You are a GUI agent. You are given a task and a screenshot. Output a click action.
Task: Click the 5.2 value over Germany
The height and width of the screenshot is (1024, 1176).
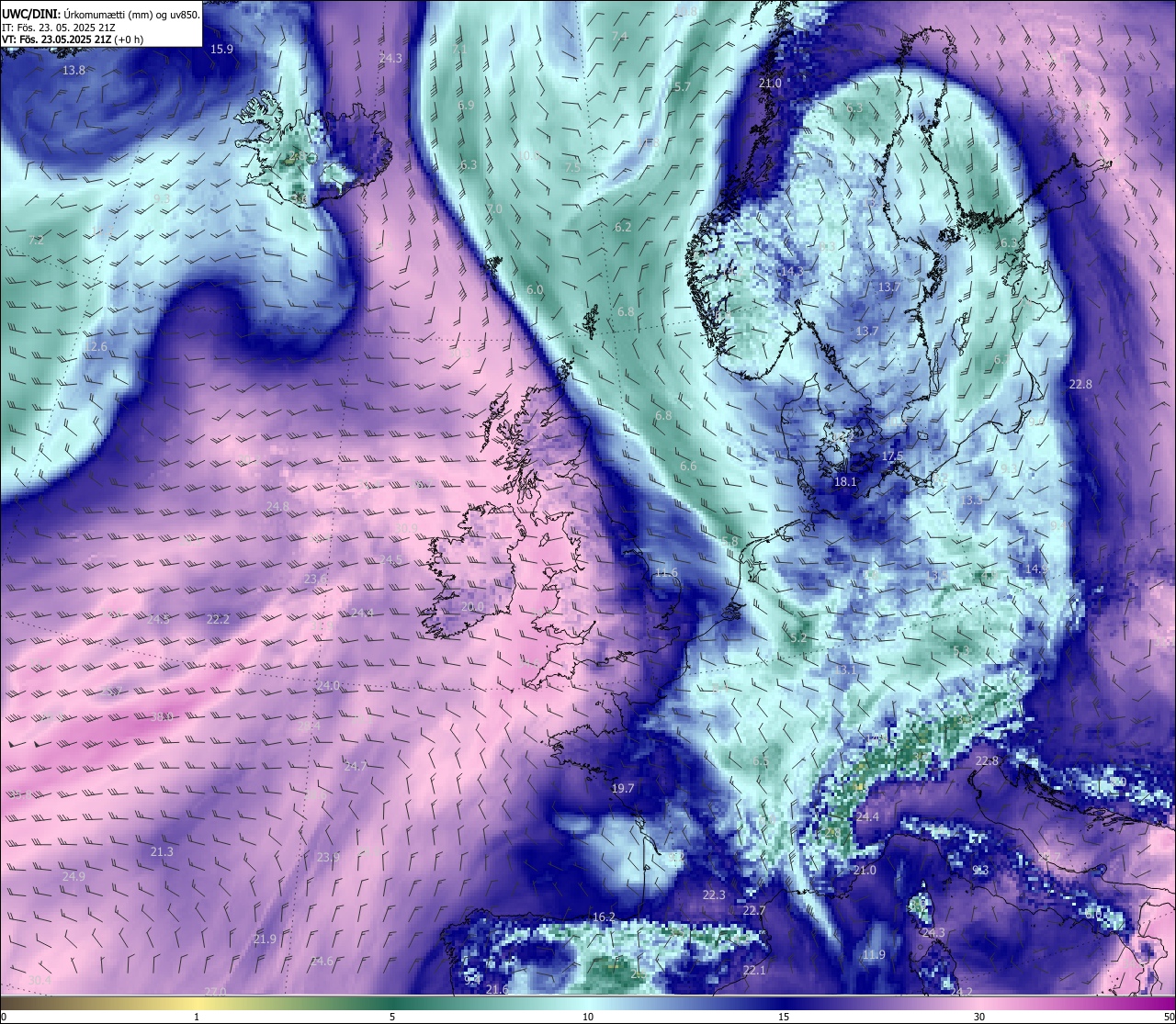[x=798, y=637]
